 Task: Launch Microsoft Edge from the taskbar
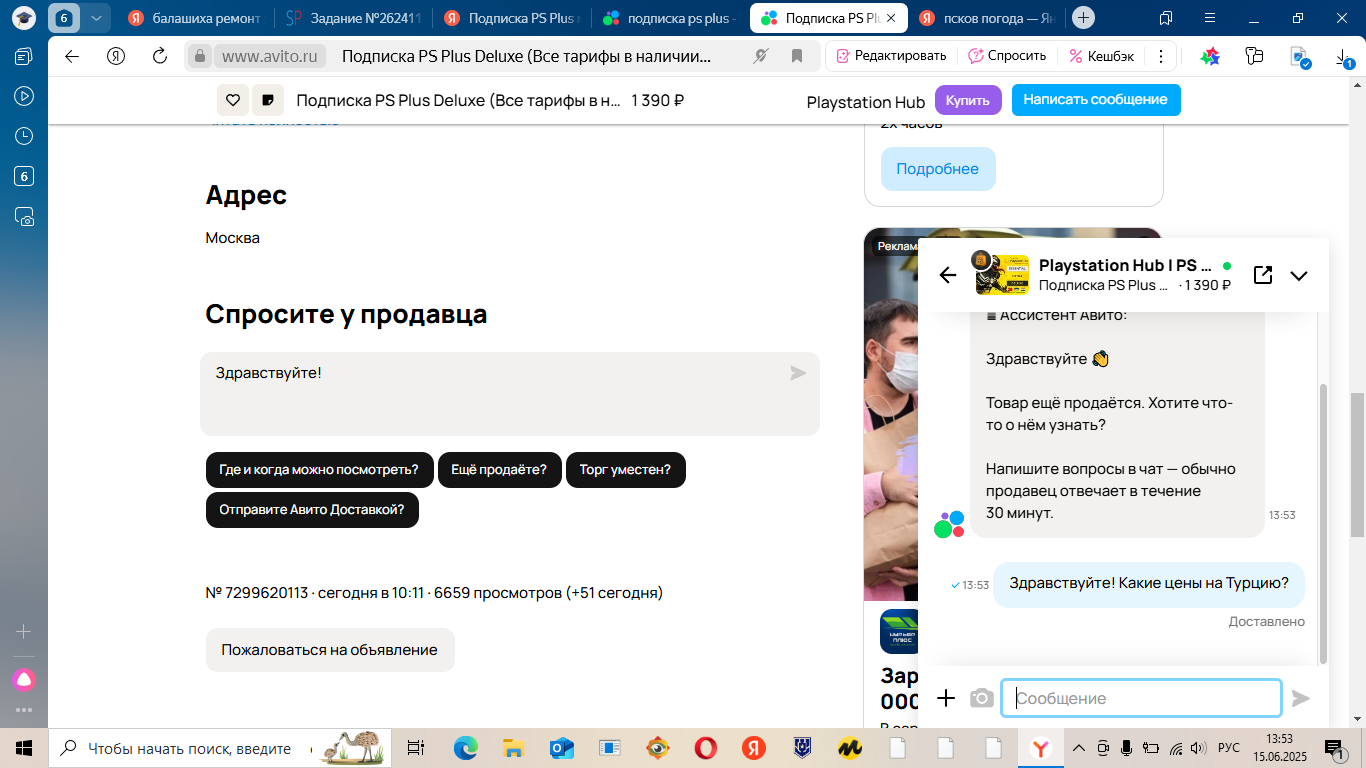coord(466,748)
